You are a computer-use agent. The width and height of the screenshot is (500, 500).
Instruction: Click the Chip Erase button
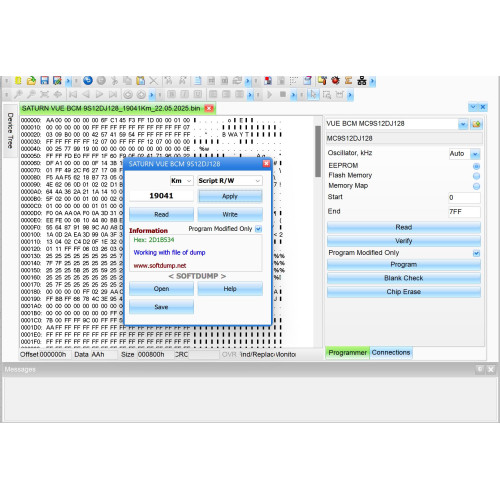(x=404, y=292)
